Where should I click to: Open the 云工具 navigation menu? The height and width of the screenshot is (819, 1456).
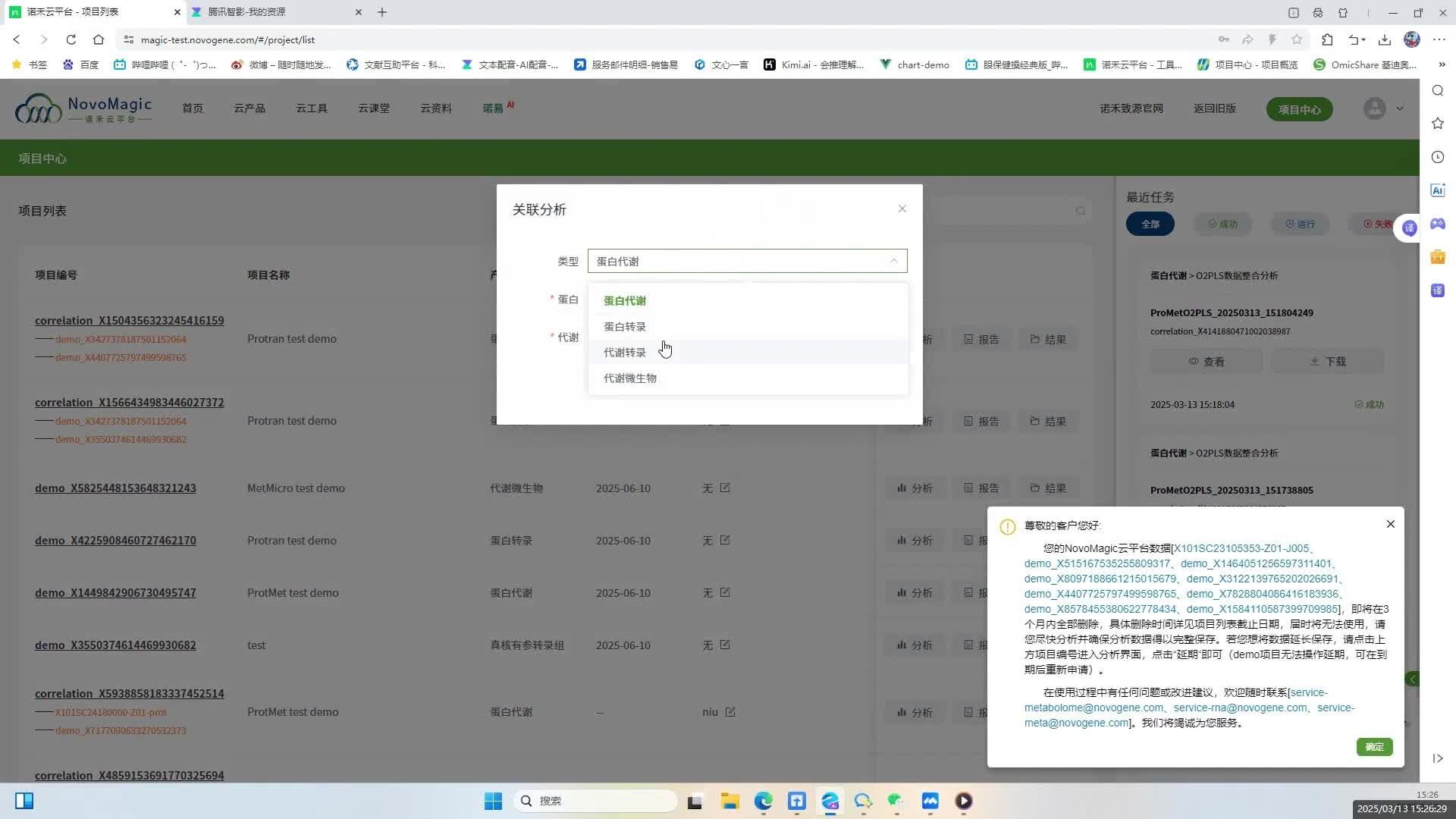point(311,108)
